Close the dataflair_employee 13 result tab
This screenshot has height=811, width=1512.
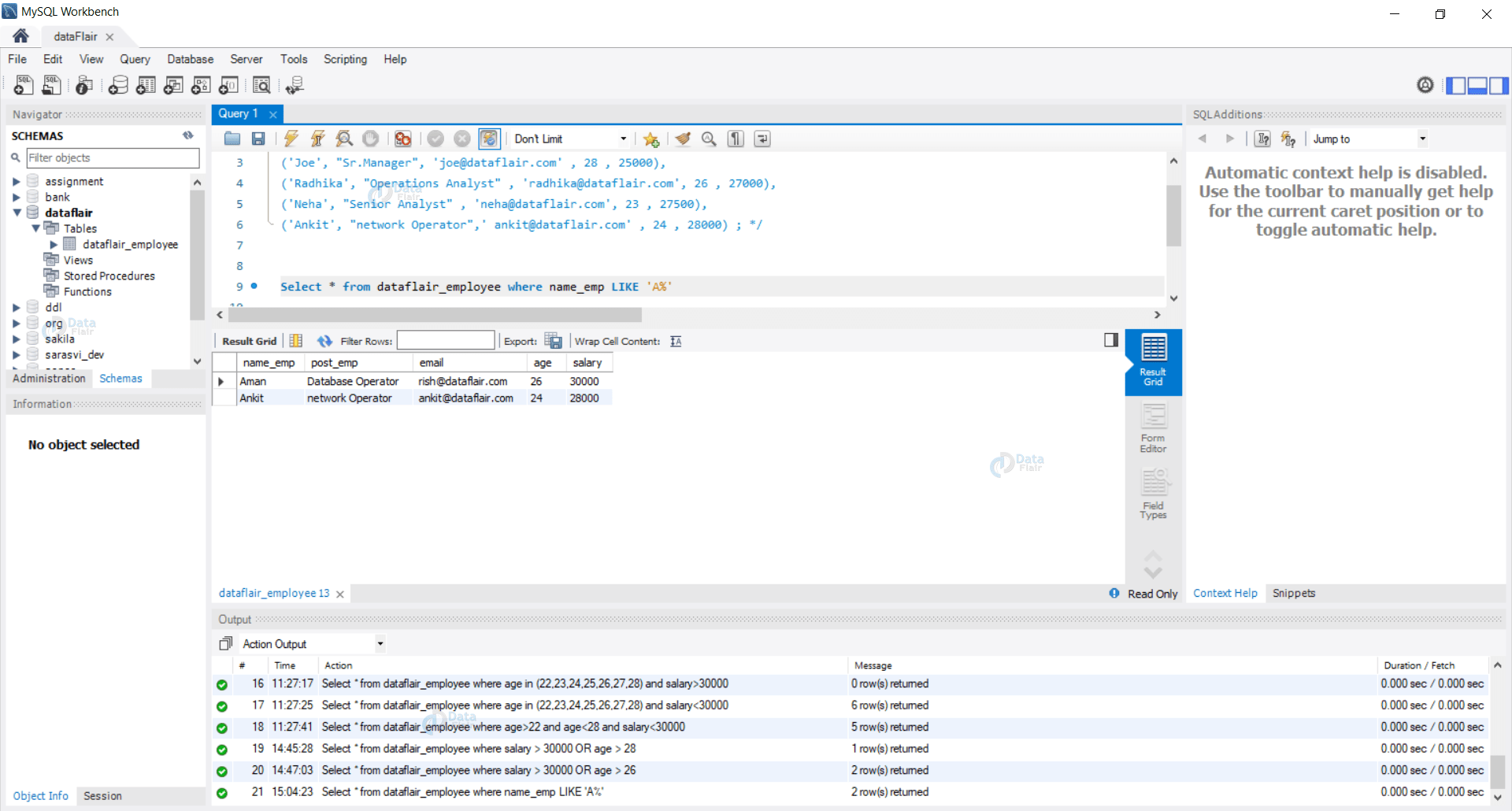340,594
